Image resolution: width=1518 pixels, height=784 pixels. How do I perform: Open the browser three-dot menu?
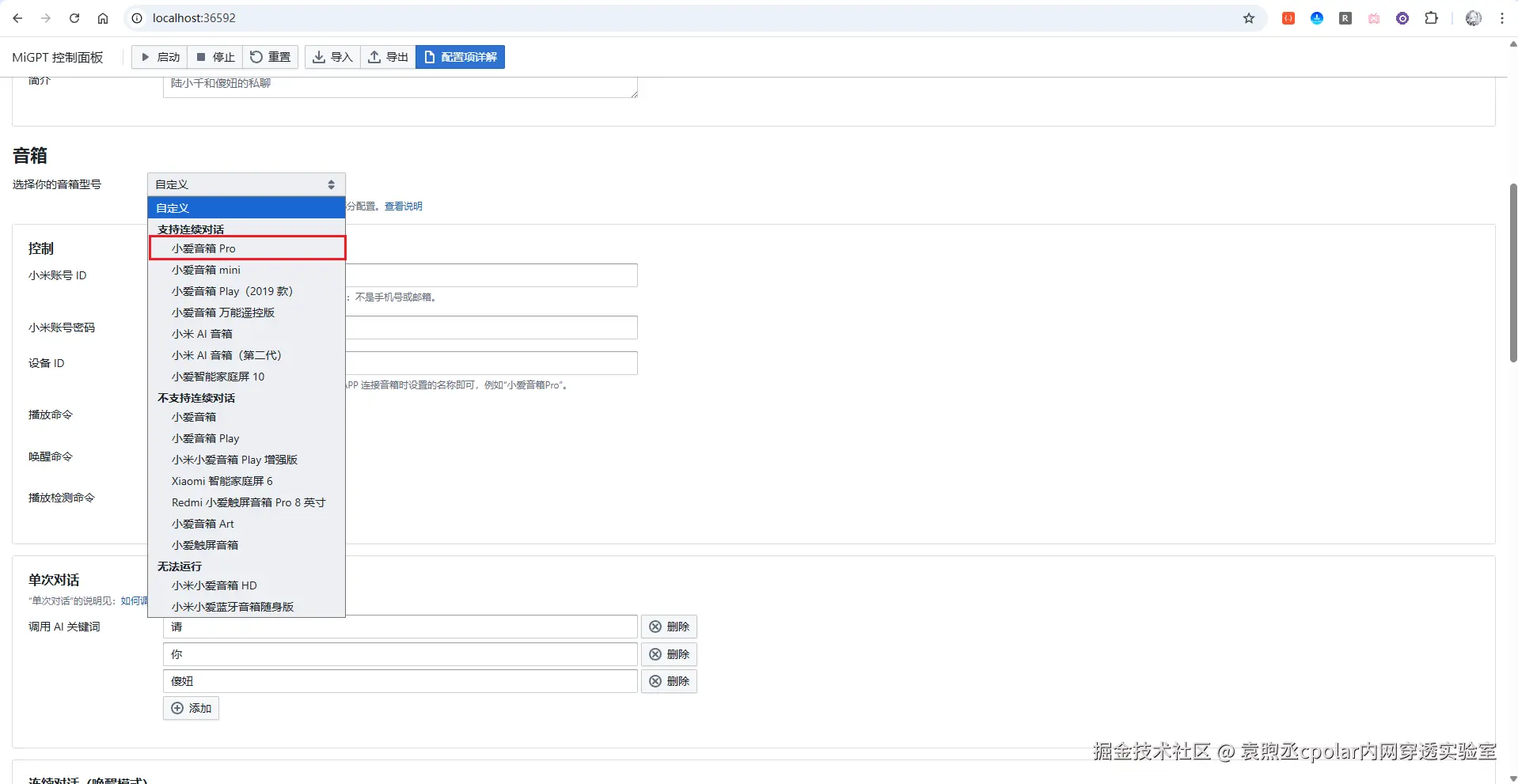(1502, 18)
